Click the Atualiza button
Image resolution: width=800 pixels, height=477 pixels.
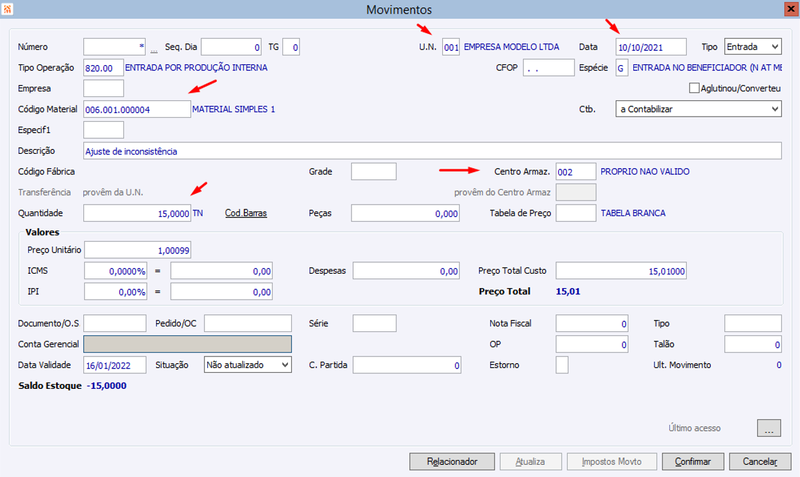tap(530, 461)
